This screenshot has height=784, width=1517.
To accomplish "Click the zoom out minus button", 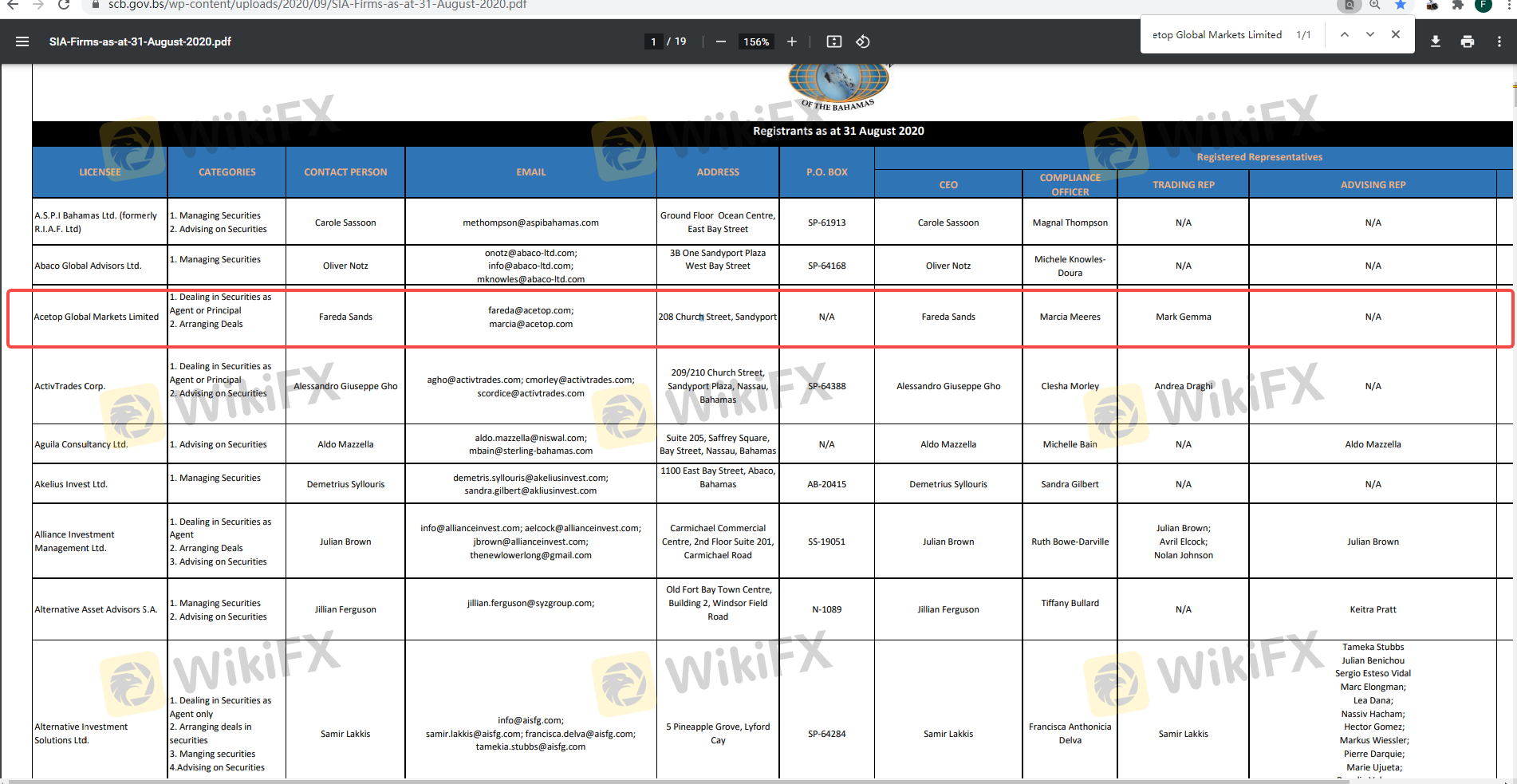I will (720, 41).
